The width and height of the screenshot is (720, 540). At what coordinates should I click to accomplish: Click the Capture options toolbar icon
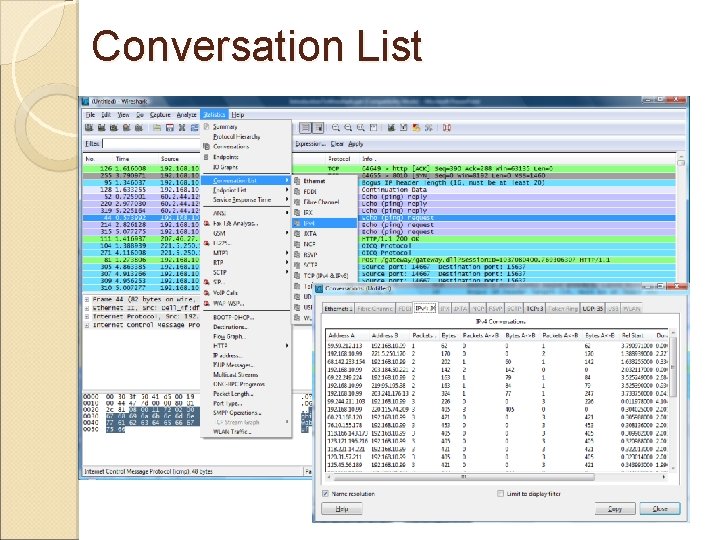pyautogui.click(x=101, y=128)
